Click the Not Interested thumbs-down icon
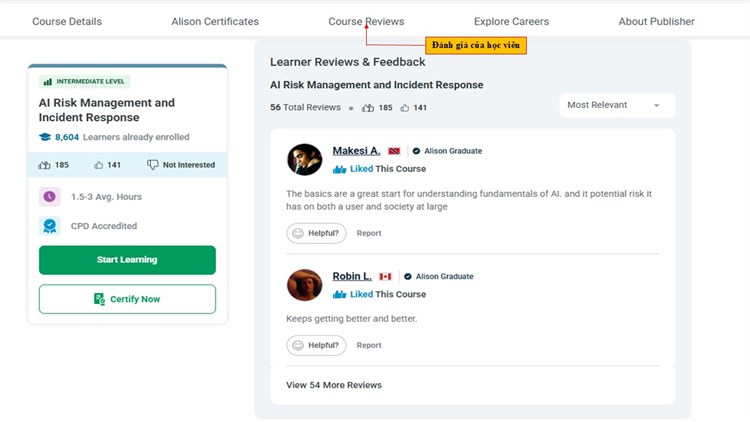This screenshot has height=422, width=750. [x=153, y=165]
